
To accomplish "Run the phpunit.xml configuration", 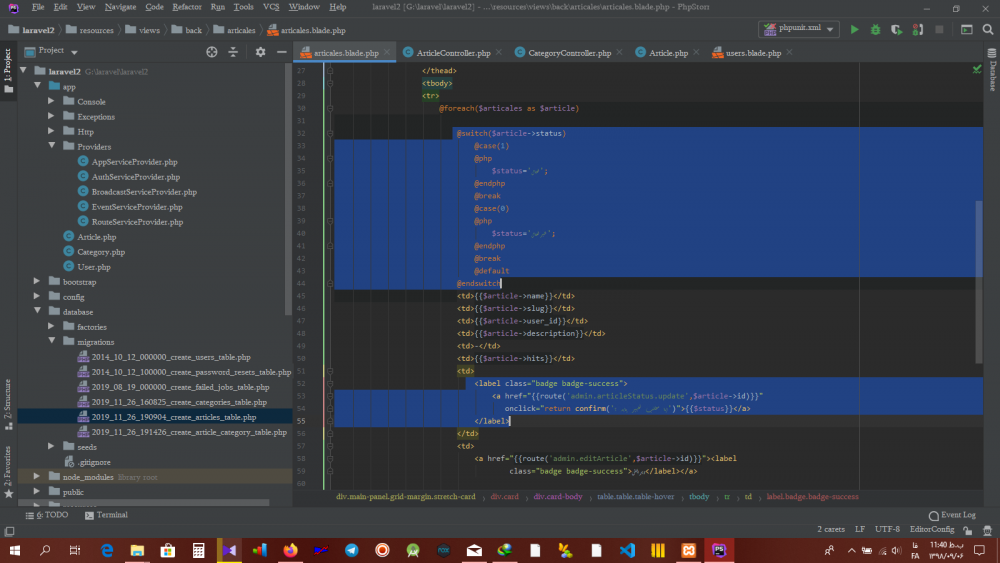I will pyautogui.click(x=854, y=30).
